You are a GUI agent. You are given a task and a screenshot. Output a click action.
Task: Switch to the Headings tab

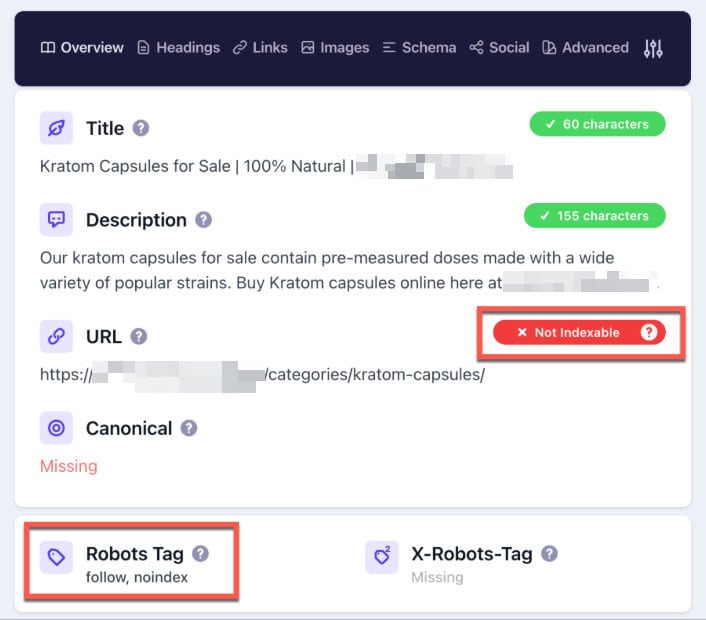pos(178,47)
